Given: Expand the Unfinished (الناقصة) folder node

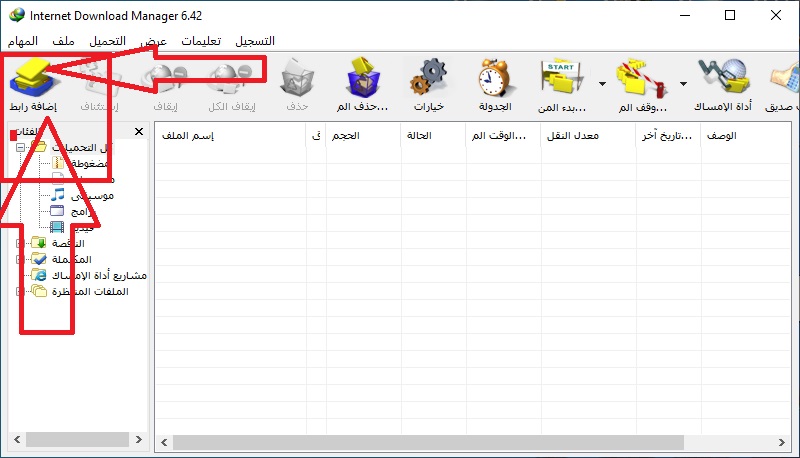Looking at the screenshot, I should (x=20, y=243).
